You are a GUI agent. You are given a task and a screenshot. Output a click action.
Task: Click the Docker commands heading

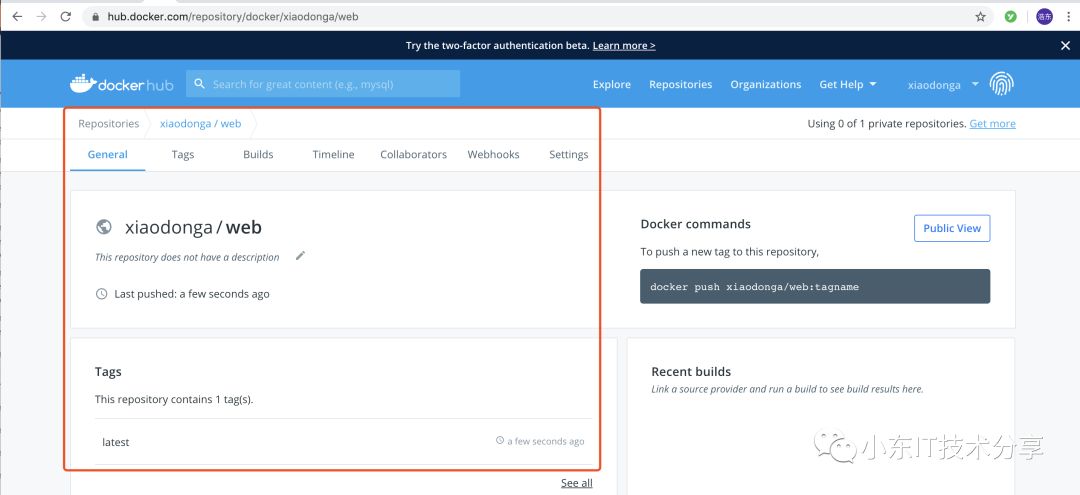click(x=696, y=224)
